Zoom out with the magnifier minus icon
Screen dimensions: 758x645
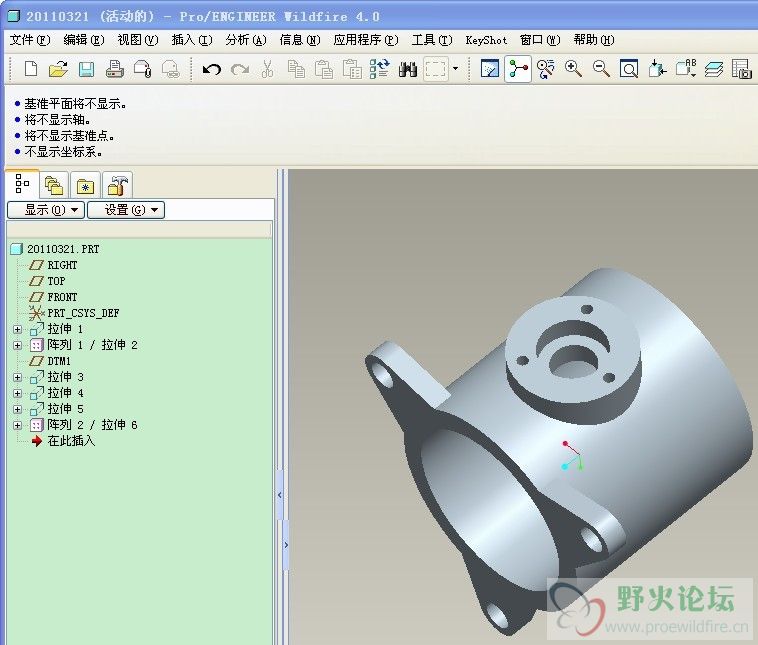(x=601, y=69)
